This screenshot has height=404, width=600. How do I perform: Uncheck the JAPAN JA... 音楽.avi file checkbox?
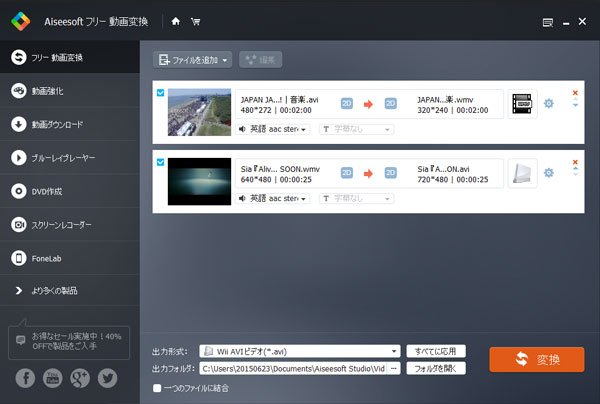point(160,93)
